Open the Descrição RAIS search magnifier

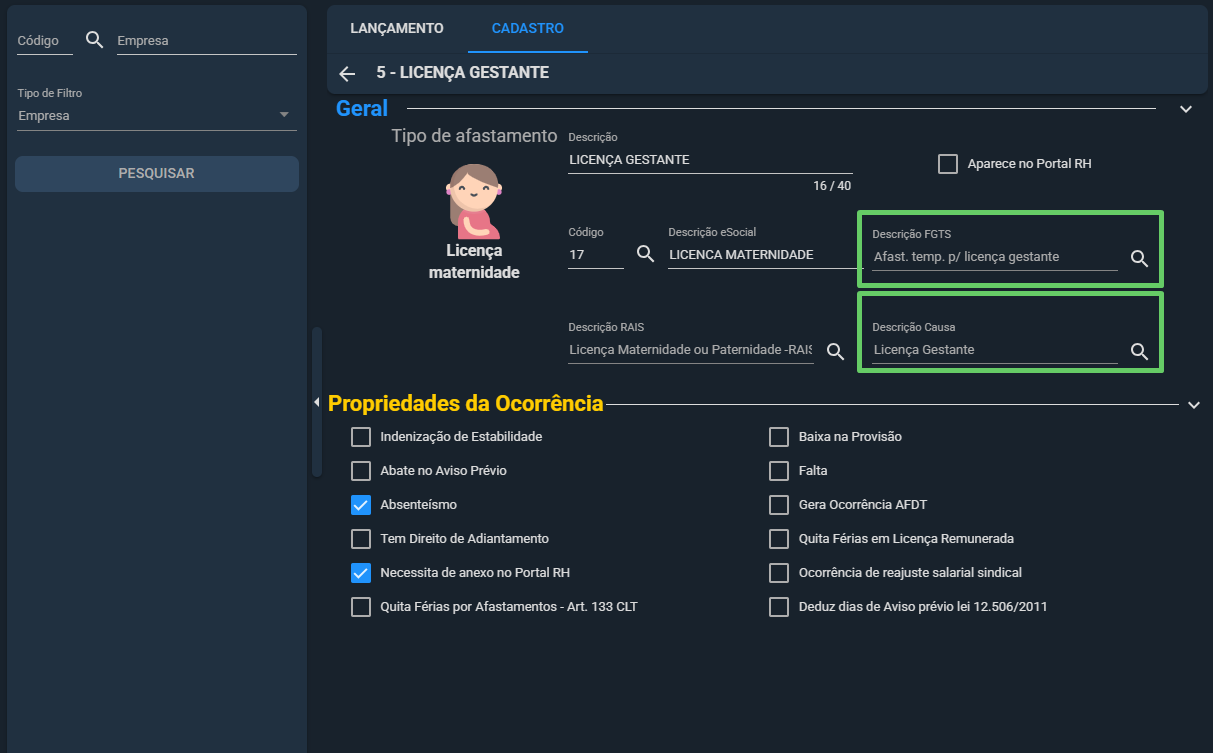click(x=835, y=352)
